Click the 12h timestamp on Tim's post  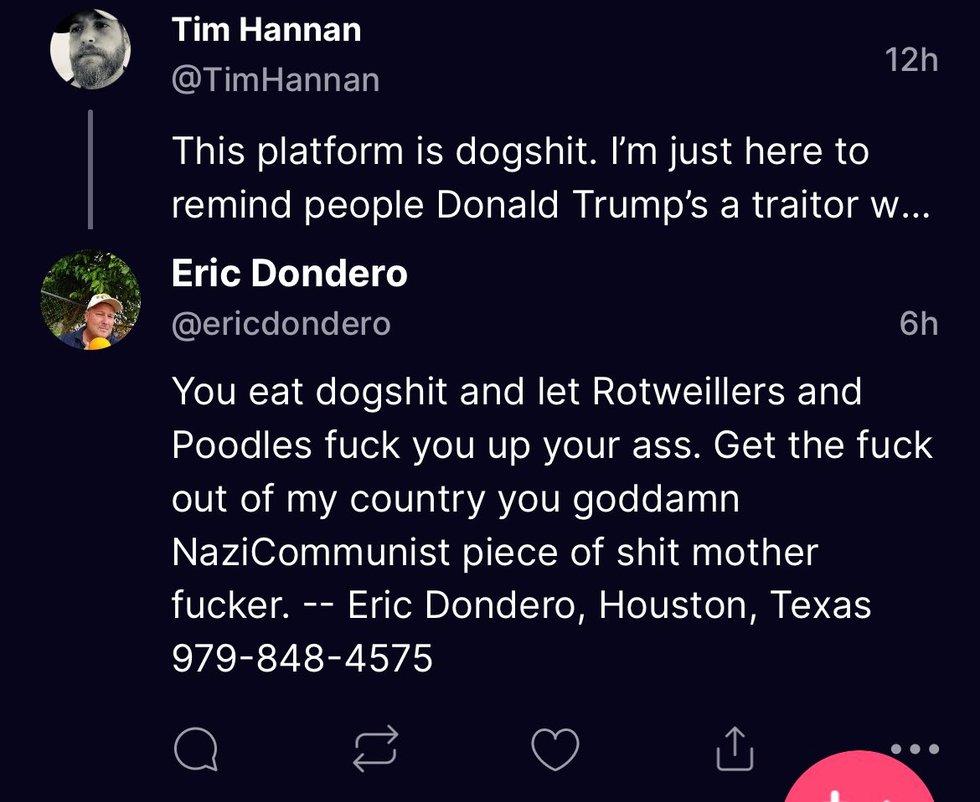pyautogui.click(x=911, y=60)
